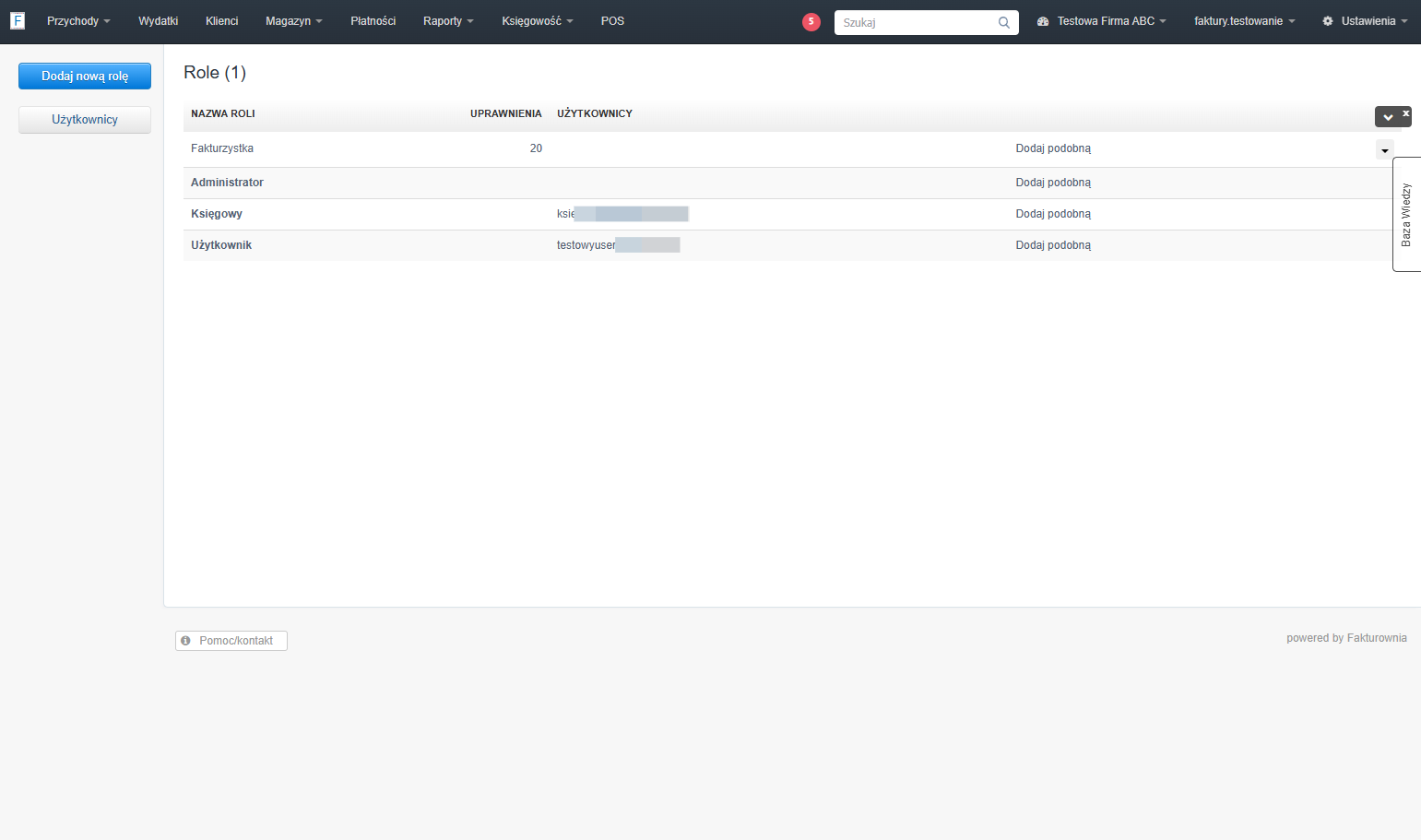Open the Testowa Firma ABC company switcher
The width and height of the screenshot is (1421, 840).
pyautogui.click(x=1102, y=21)
